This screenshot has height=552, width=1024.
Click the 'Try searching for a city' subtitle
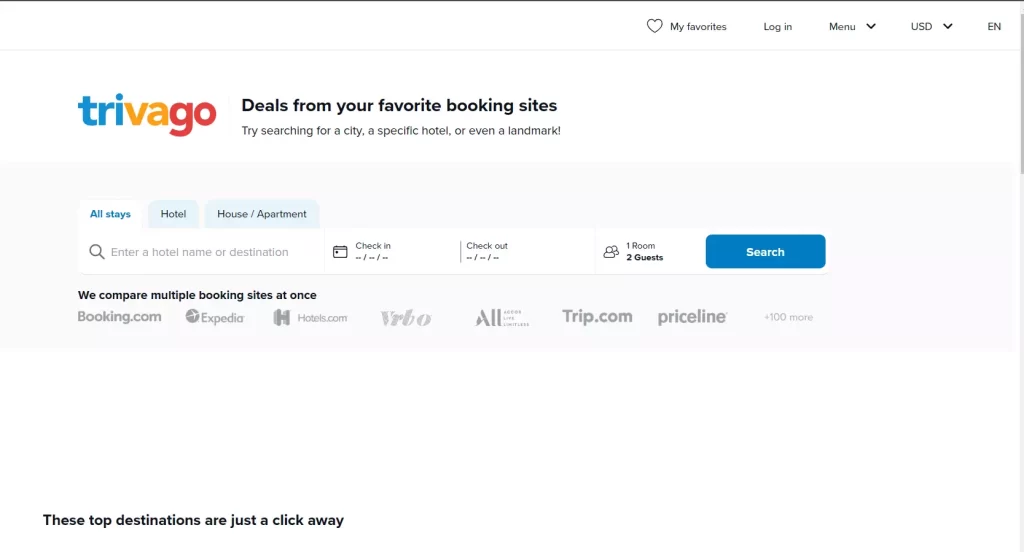[x=401, y=131]
